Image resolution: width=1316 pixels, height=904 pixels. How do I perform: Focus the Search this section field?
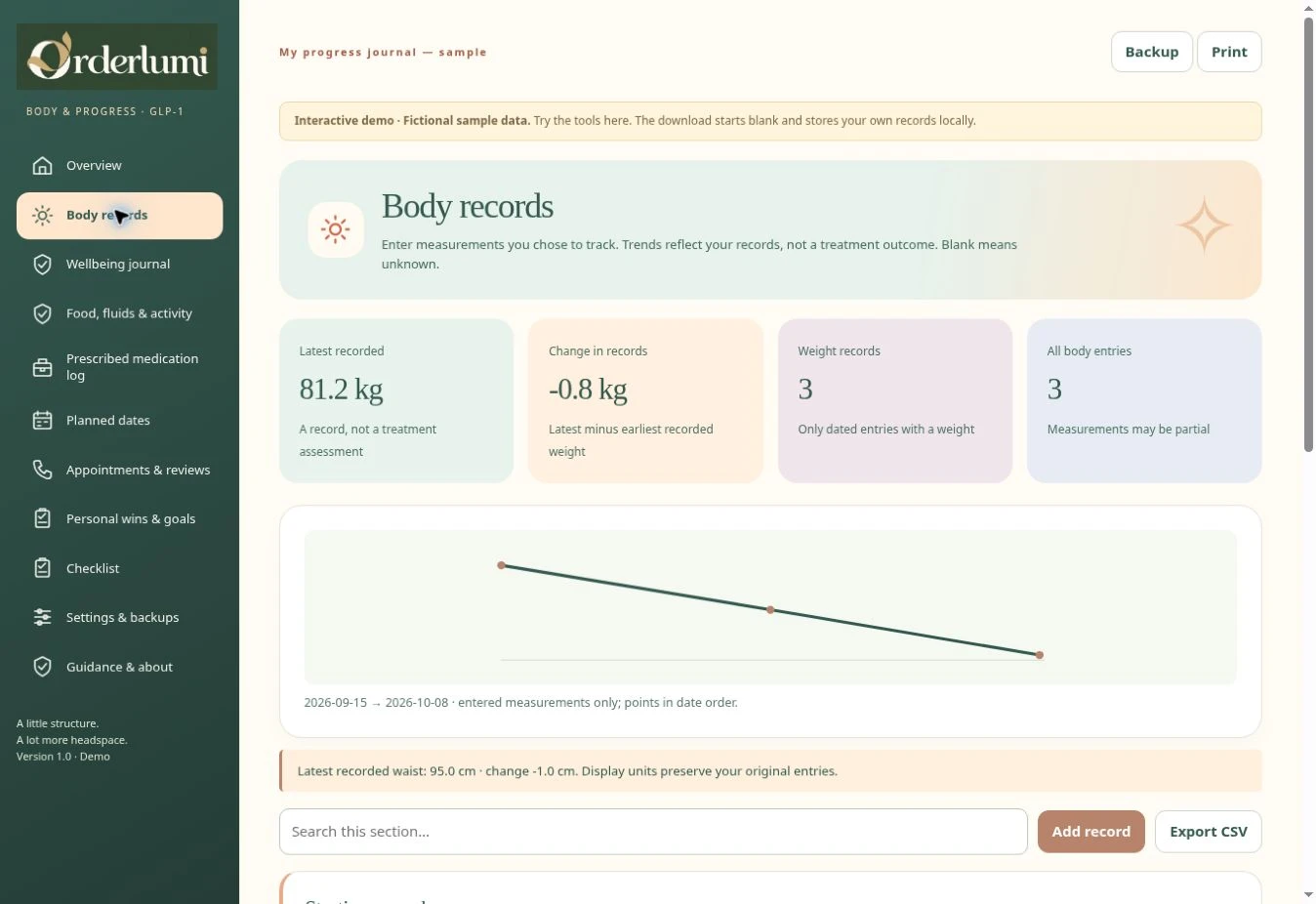[653, 832]
